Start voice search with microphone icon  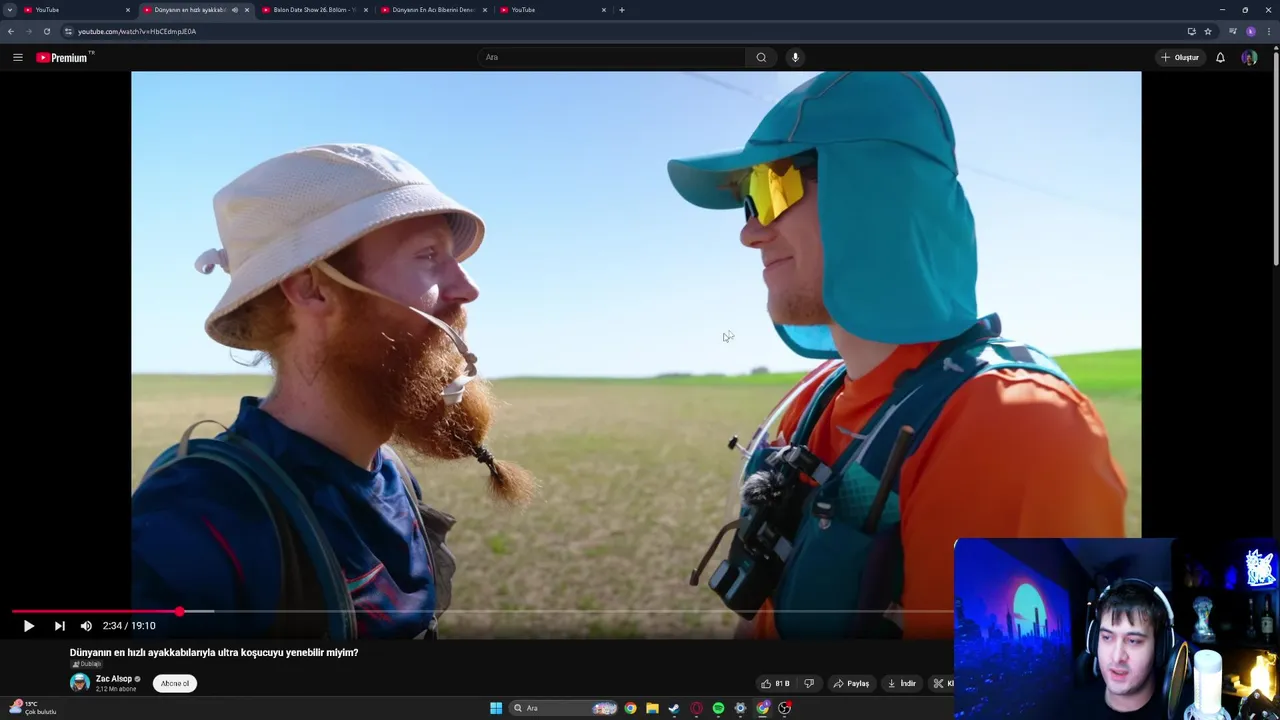[x=795, y=57]
